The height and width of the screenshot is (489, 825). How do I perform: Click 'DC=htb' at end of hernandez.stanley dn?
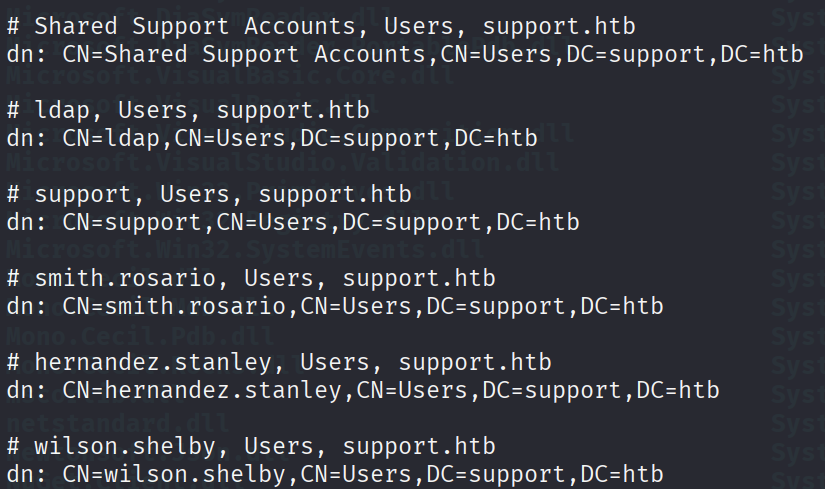(x=678, y=391)
